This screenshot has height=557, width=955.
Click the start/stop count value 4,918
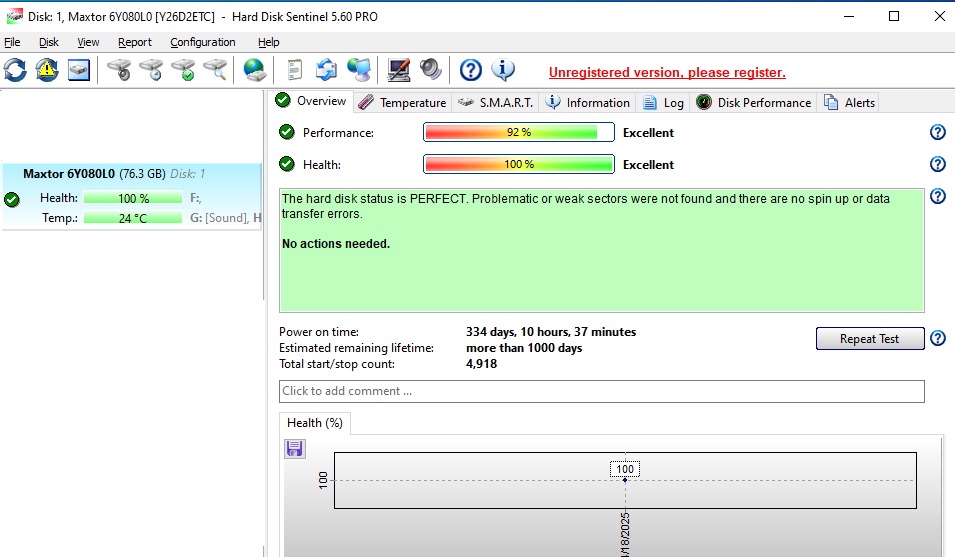pyautogui.click(x=481, y=363)
